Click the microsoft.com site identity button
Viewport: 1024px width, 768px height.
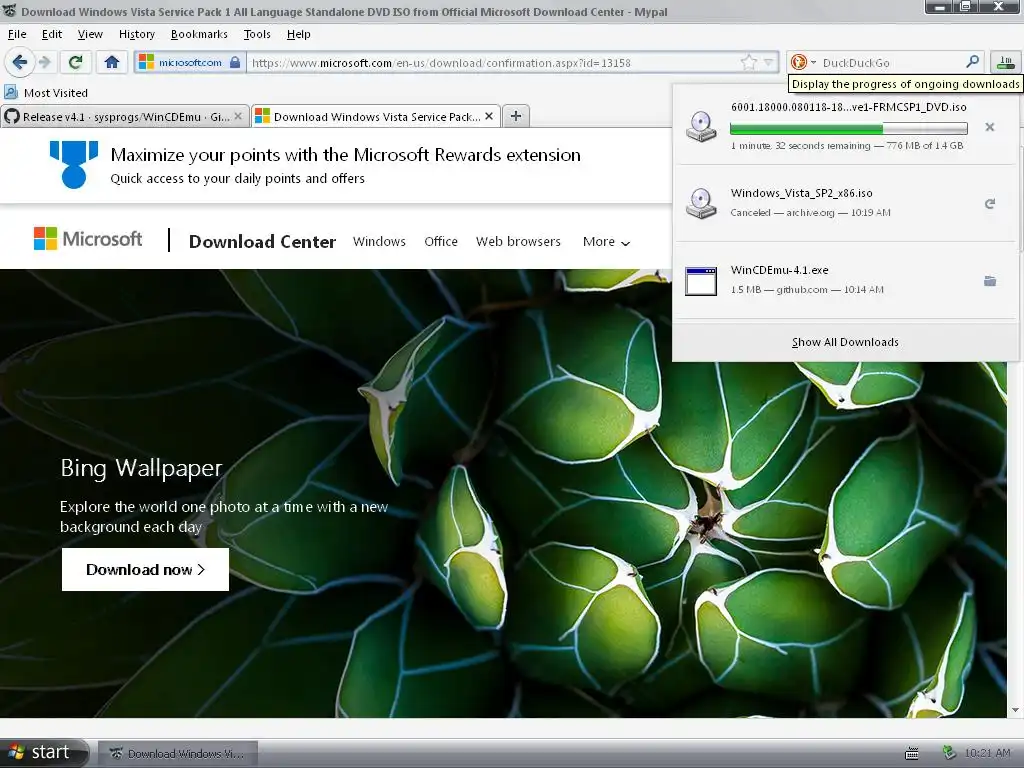coord(190,63)
